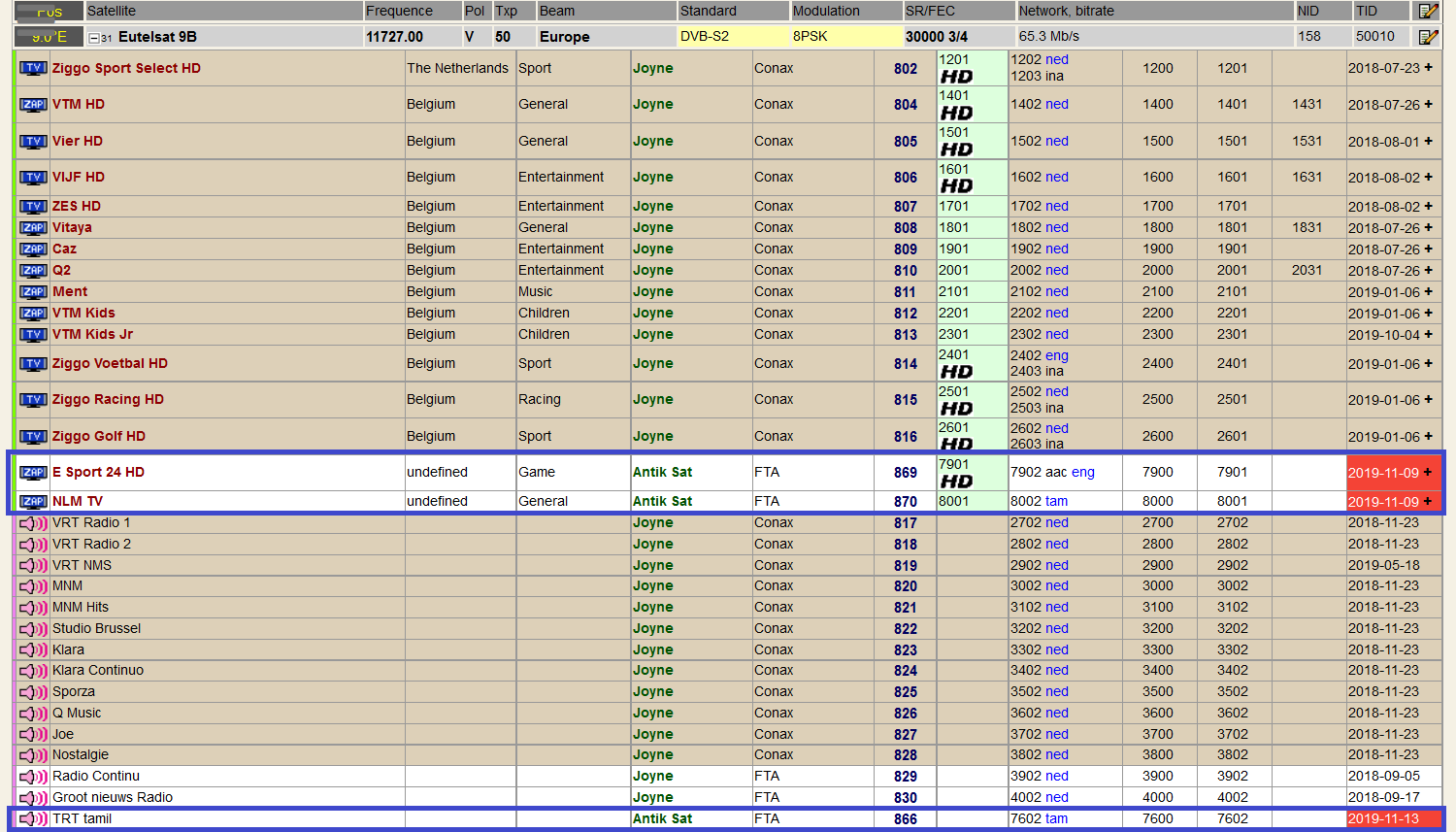Screen dimensions: 1456x832
Task: Click the ZAP icon beside Ment
Action: tap(34, 291)
